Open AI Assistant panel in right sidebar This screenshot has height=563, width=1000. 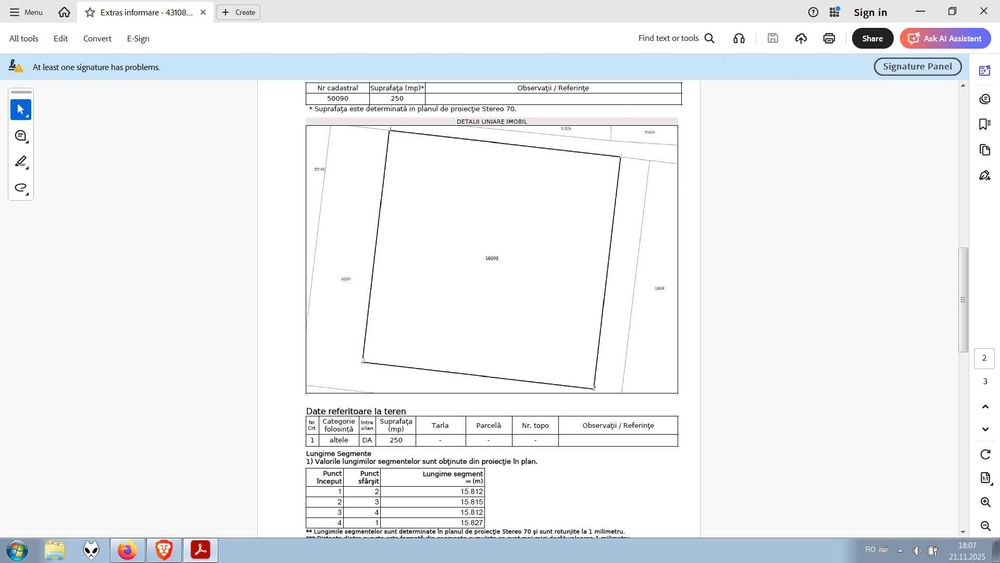[x=985, y=71]
